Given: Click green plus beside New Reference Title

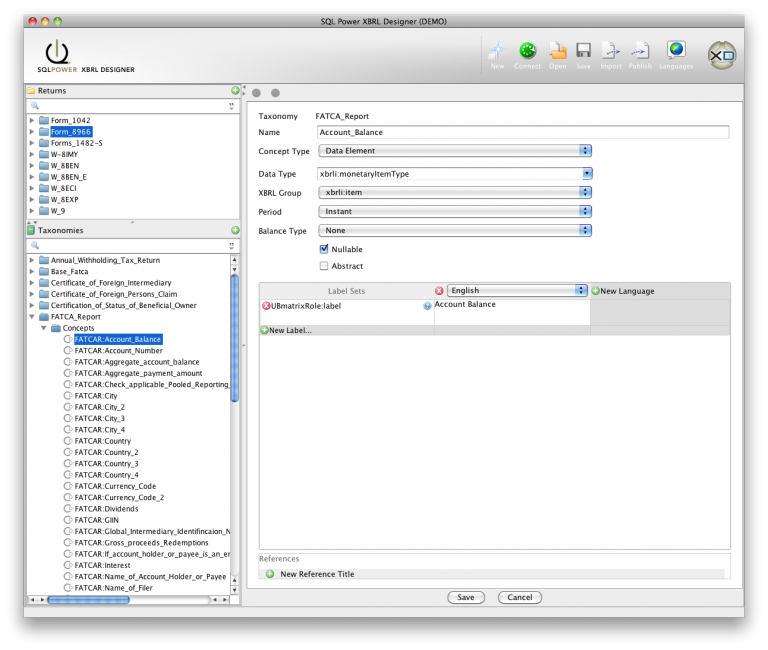Looking at the screenshot, I should (270, 574).
